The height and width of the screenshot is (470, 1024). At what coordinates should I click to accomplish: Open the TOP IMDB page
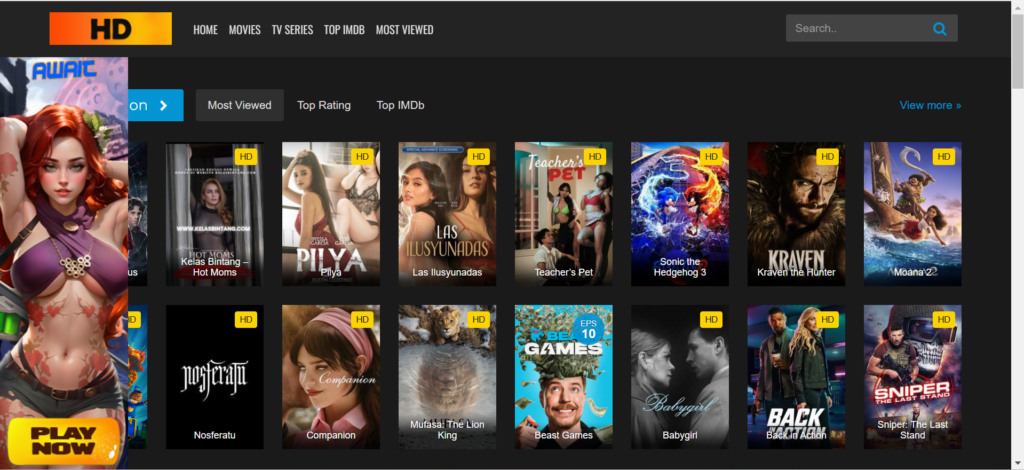[x=344, y=29]
